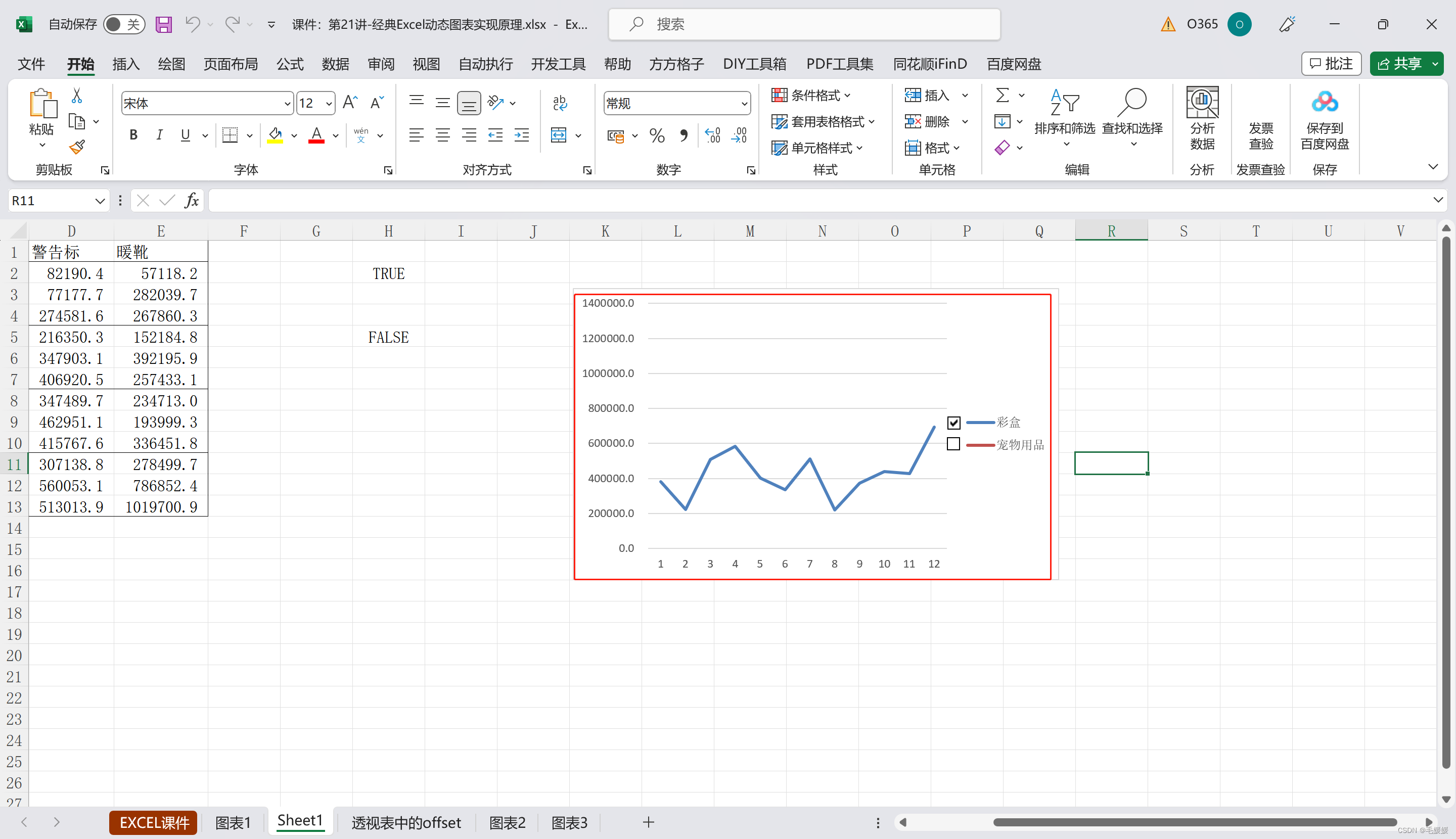This screenshot has width=1456, height=839.
Task: Click the Copy icon in clipboard group
Action: [77, 122]
